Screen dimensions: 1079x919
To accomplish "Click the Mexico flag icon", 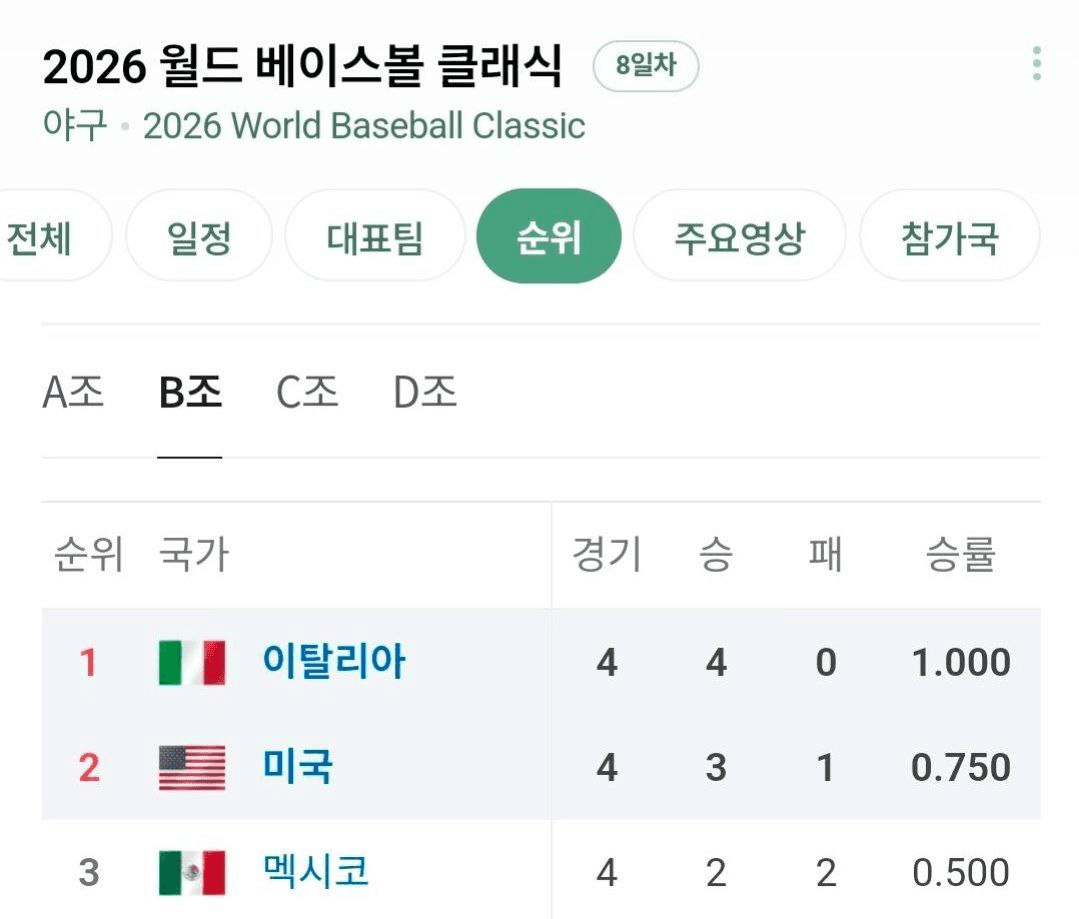I will click(x=192, y=872).
